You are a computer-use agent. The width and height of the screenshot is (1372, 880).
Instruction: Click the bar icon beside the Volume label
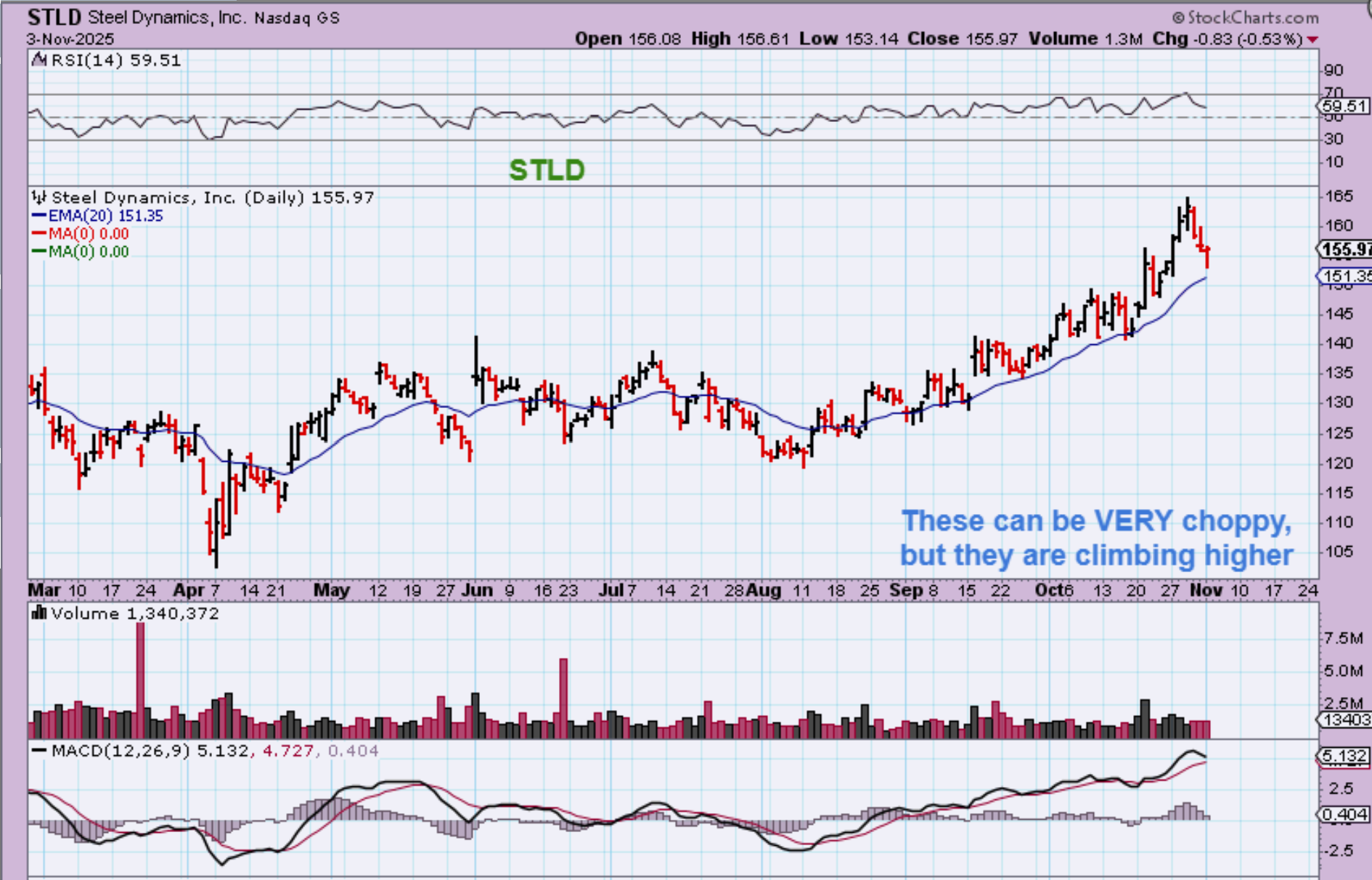point(39,614)
